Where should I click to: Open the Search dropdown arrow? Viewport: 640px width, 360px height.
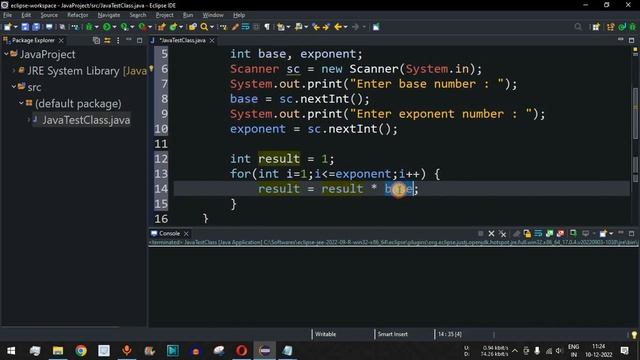(x=212, y=27)
